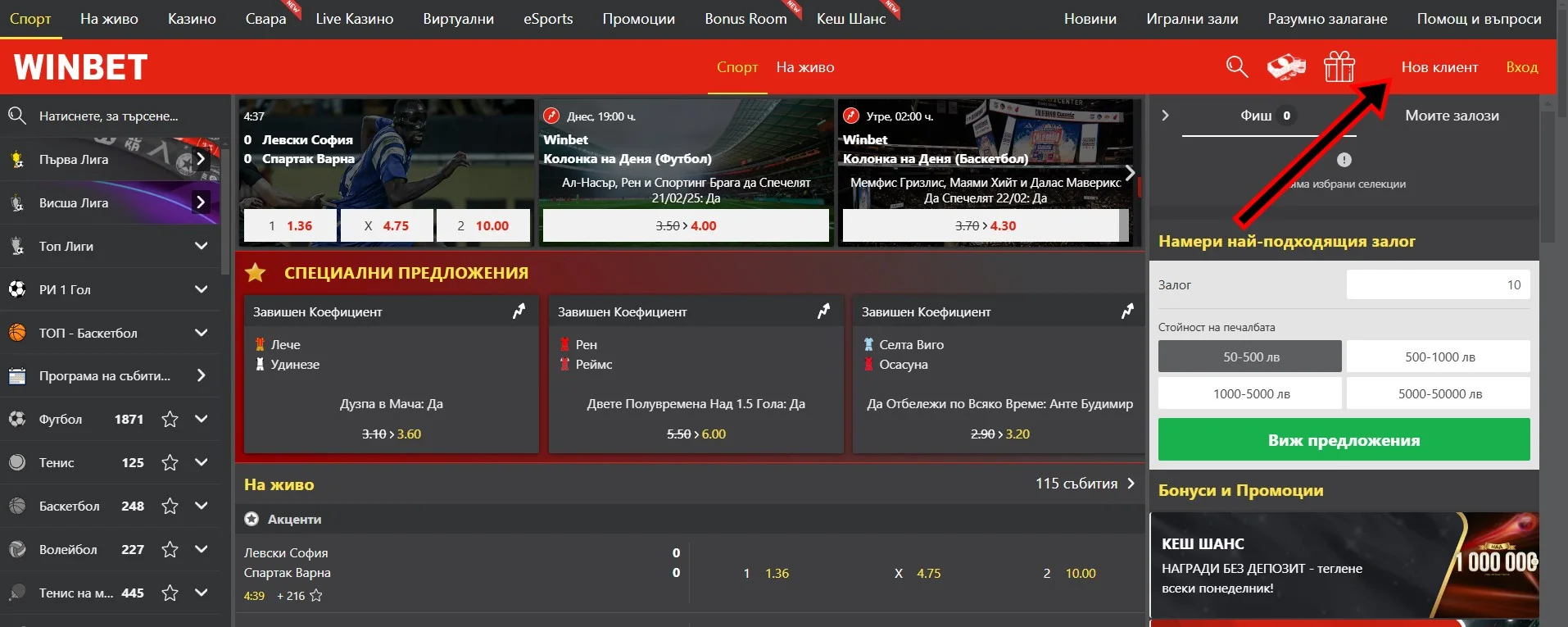Viewport: 1568px width, 627px height.
Task: Expand the РИ 1 Гол section
Action: point(201,289)
